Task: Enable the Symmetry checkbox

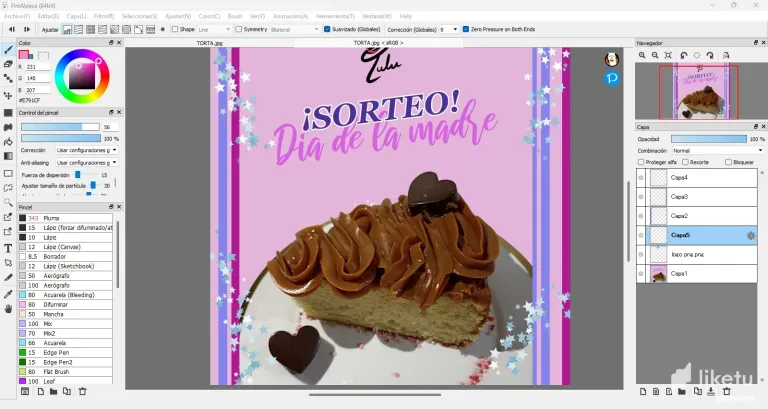Action: click(x=239, y=29)
